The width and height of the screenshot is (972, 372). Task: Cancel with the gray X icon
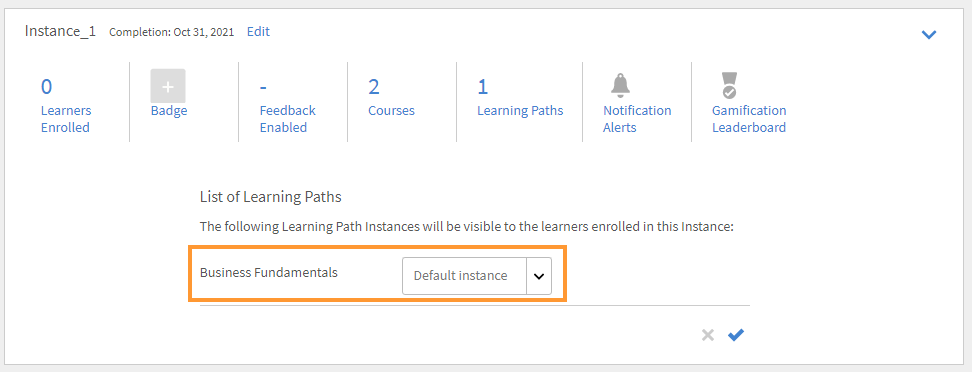707,335
